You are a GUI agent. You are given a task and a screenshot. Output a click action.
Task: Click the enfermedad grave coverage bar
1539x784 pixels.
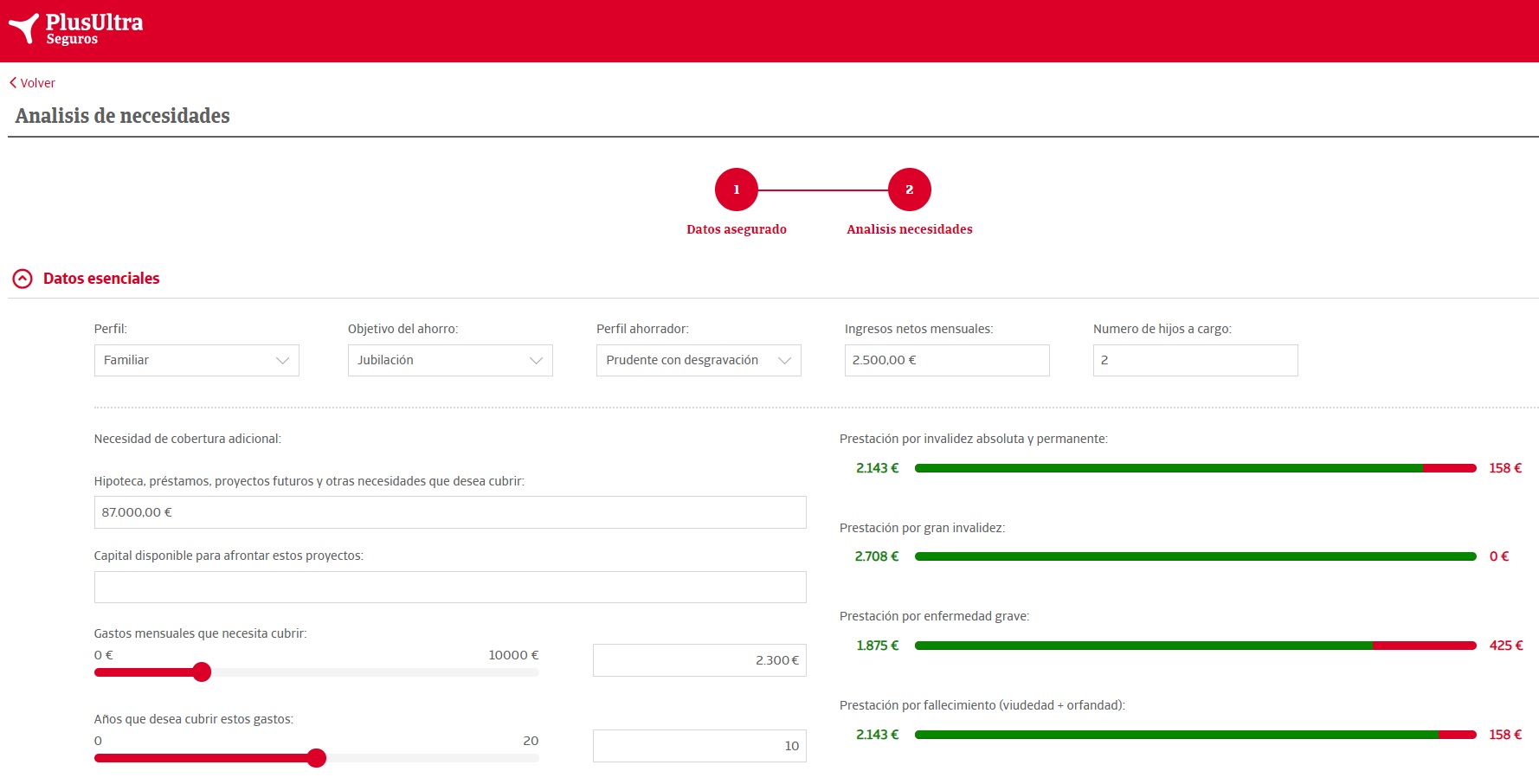1194,646
